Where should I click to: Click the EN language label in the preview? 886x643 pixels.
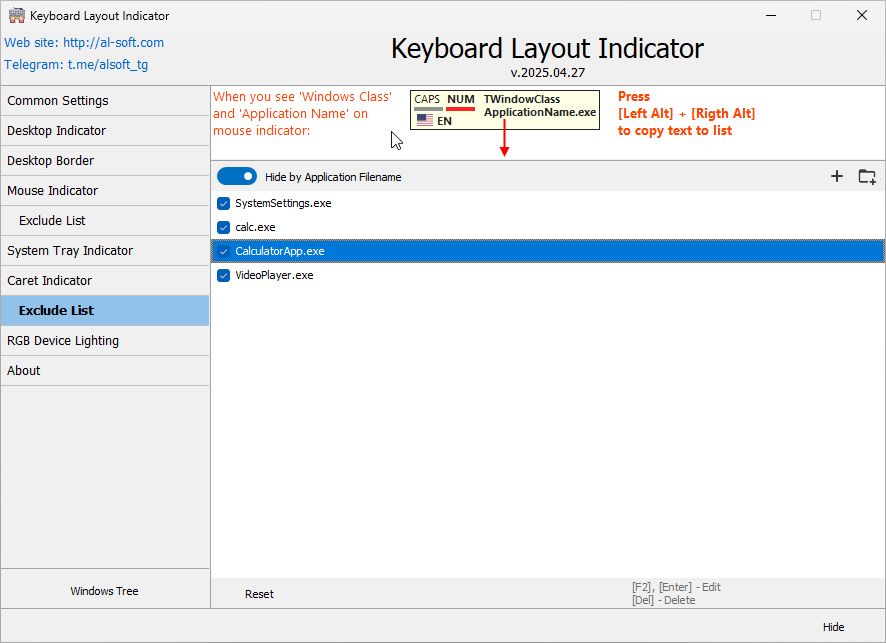point(446,119)
